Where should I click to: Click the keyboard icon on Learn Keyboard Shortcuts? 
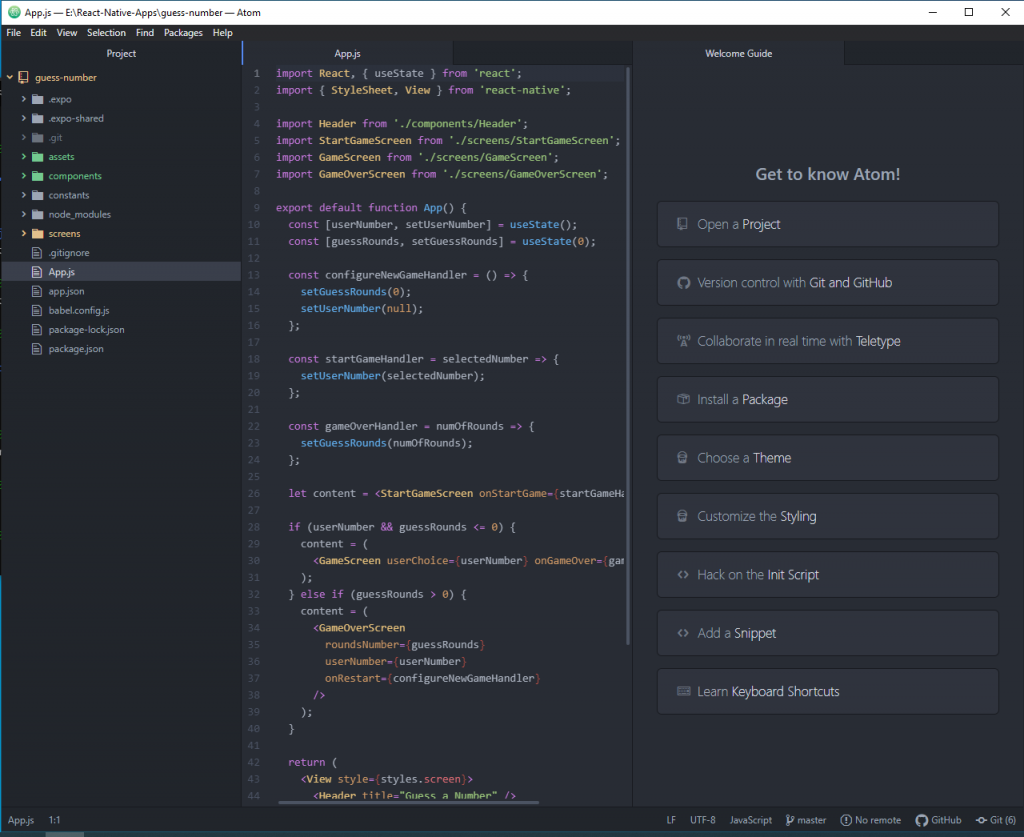coord(684,691)
